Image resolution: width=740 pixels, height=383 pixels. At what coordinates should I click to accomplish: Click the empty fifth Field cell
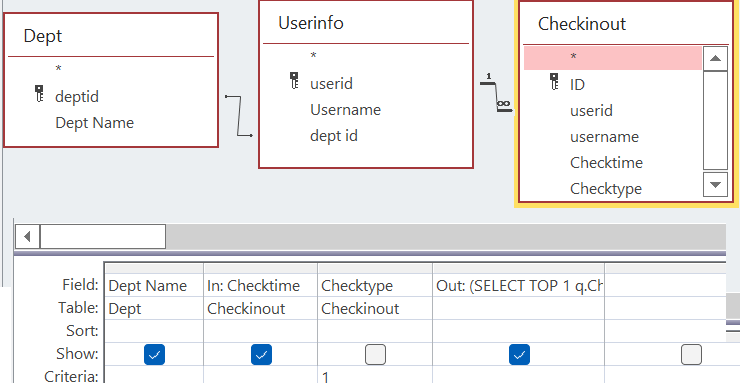pos(665,285)
